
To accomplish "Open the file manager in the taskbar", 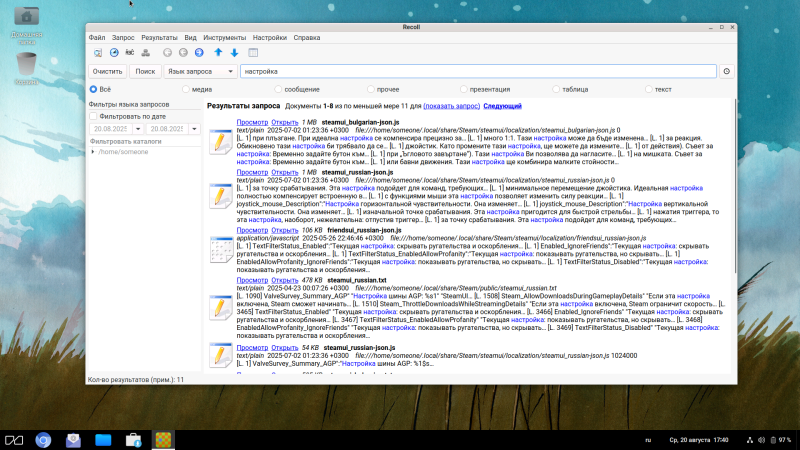I will [103, 439].
